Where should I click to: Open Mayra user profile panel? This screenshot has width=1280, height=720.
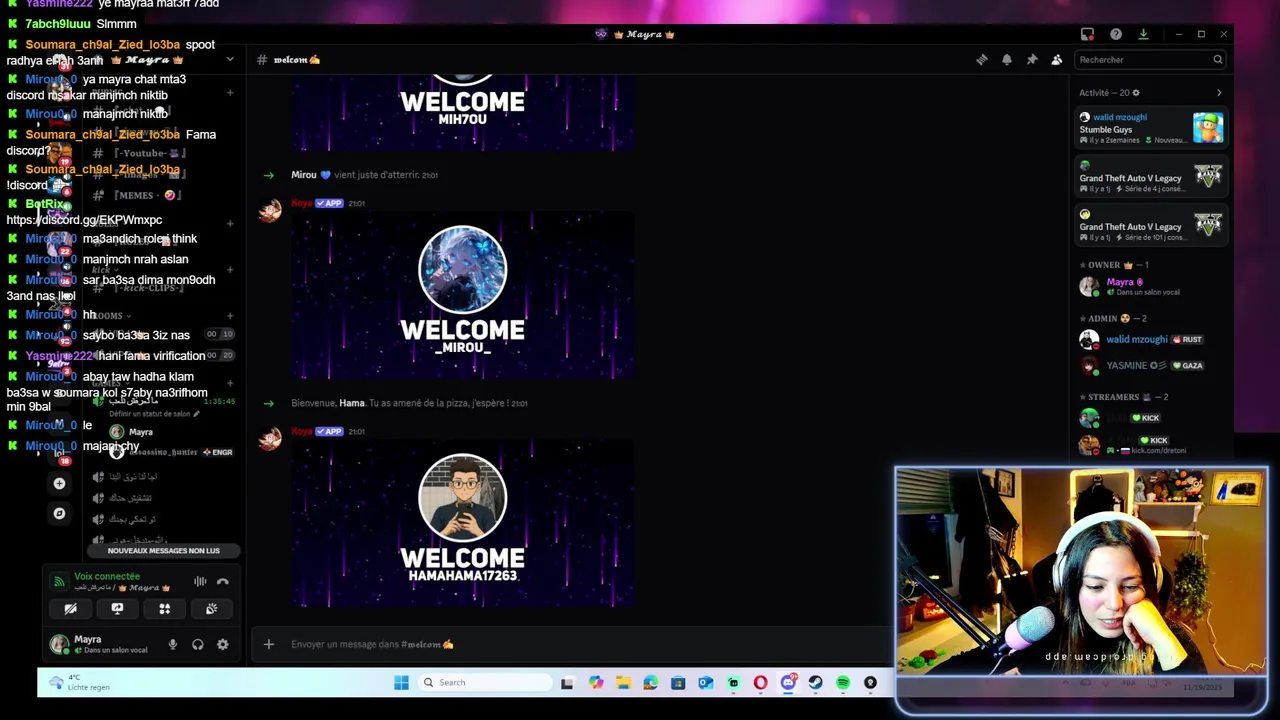pos(100,644)
